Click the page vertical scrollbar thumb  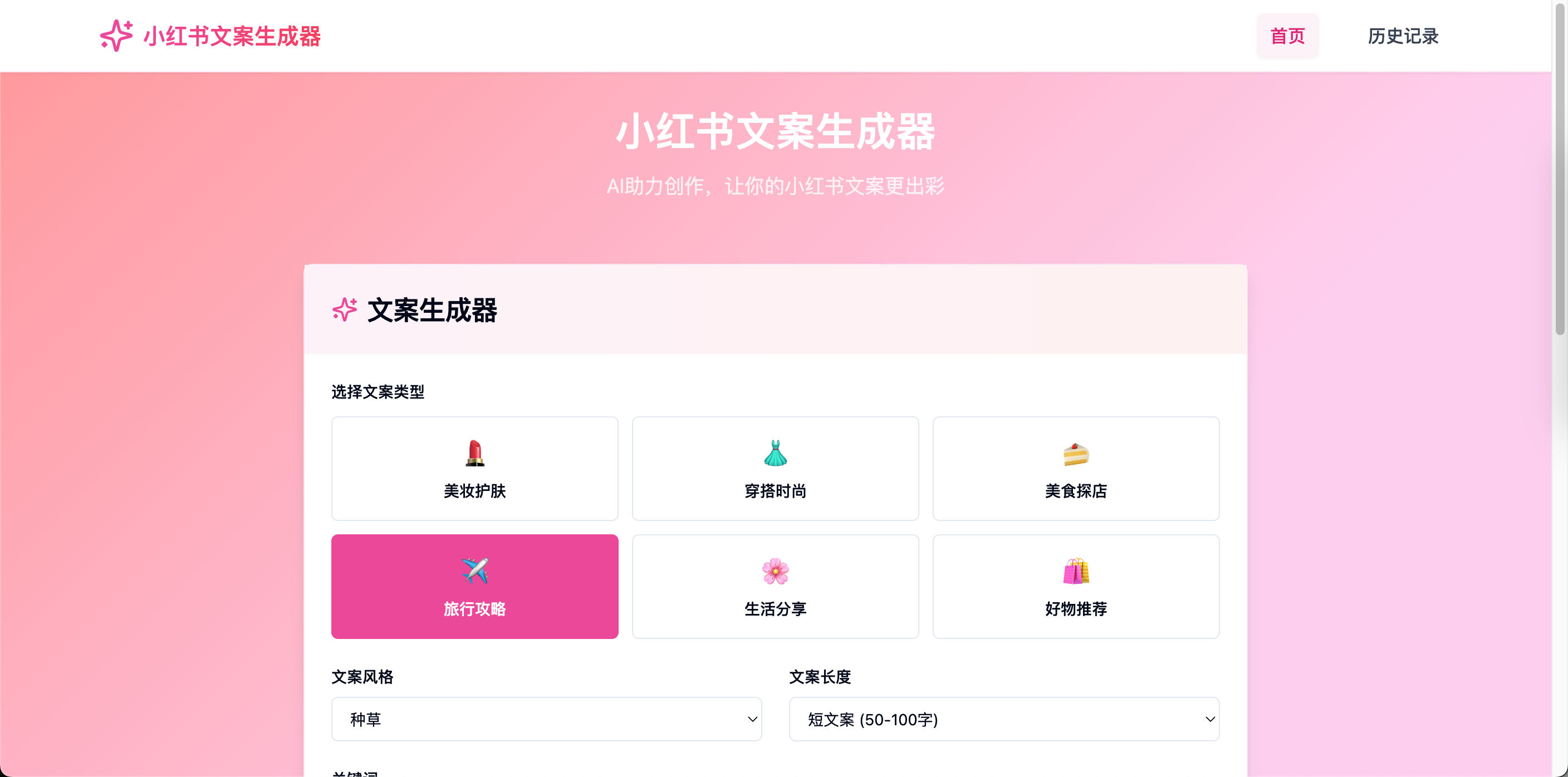pos(1560,169)
